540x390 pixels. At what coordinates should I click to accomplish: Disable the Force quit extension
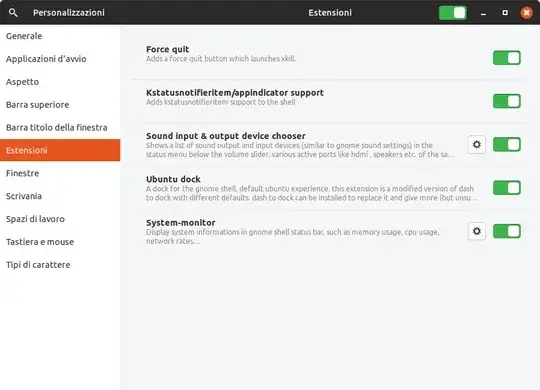click(507, 58)
